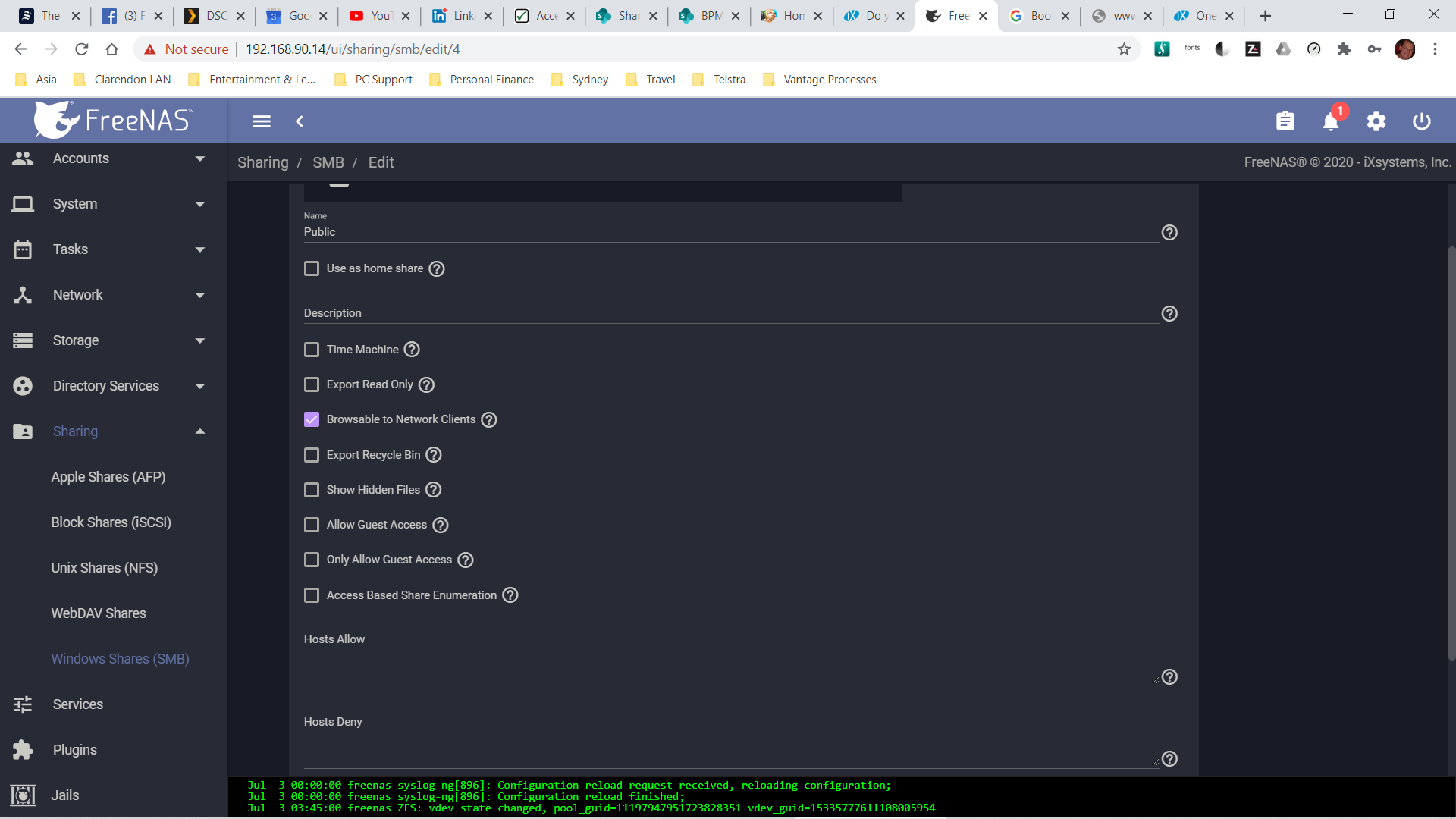Show help for Allow Guest Access

[x=441, y=526]
